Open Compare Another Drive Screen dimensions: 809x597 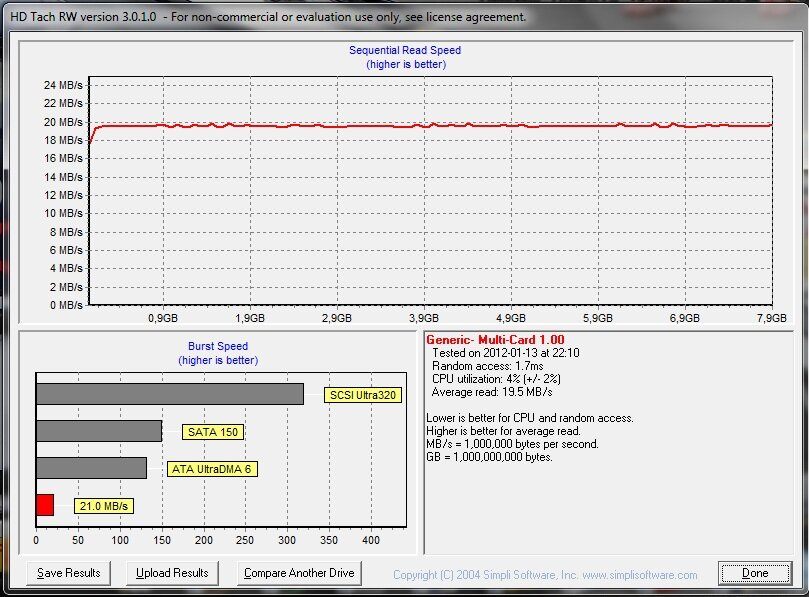(300, 573)
